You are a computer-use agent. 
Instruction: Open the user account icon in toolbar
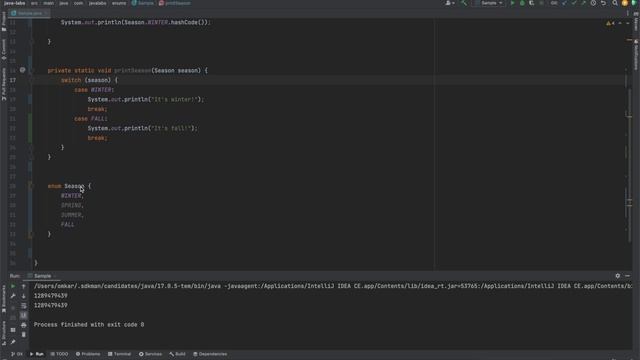[450, 3]
